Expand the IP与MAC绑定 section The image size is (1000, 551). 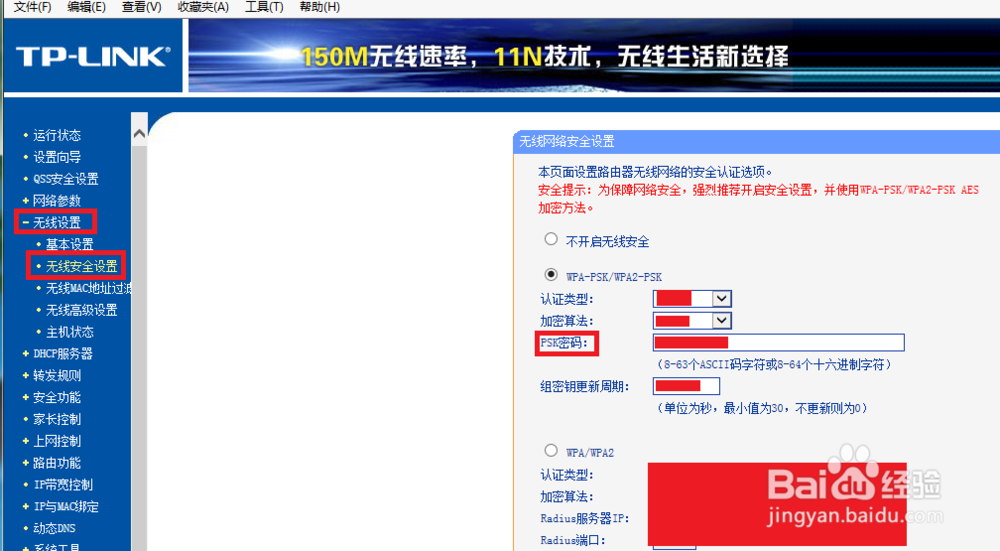[x=66, y=506]
